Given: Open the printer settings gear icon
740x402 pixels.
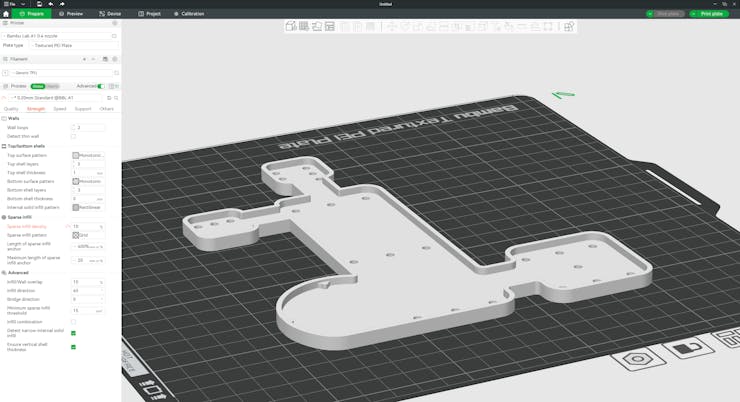Looking at the screenshot, I should (115, 22).
